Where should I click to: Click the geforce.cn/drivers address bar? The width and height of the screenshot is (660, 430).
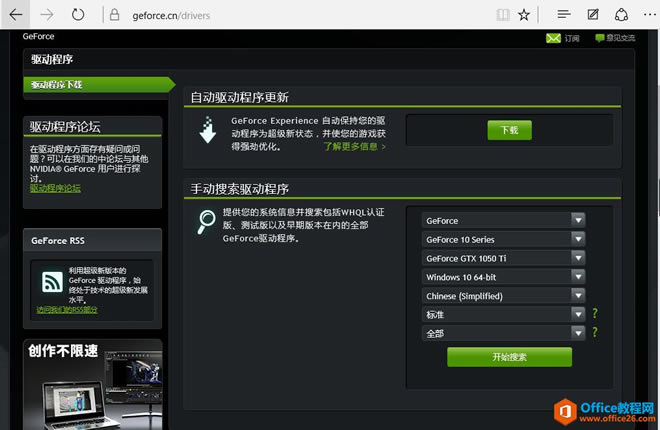(x=171, y=16)
